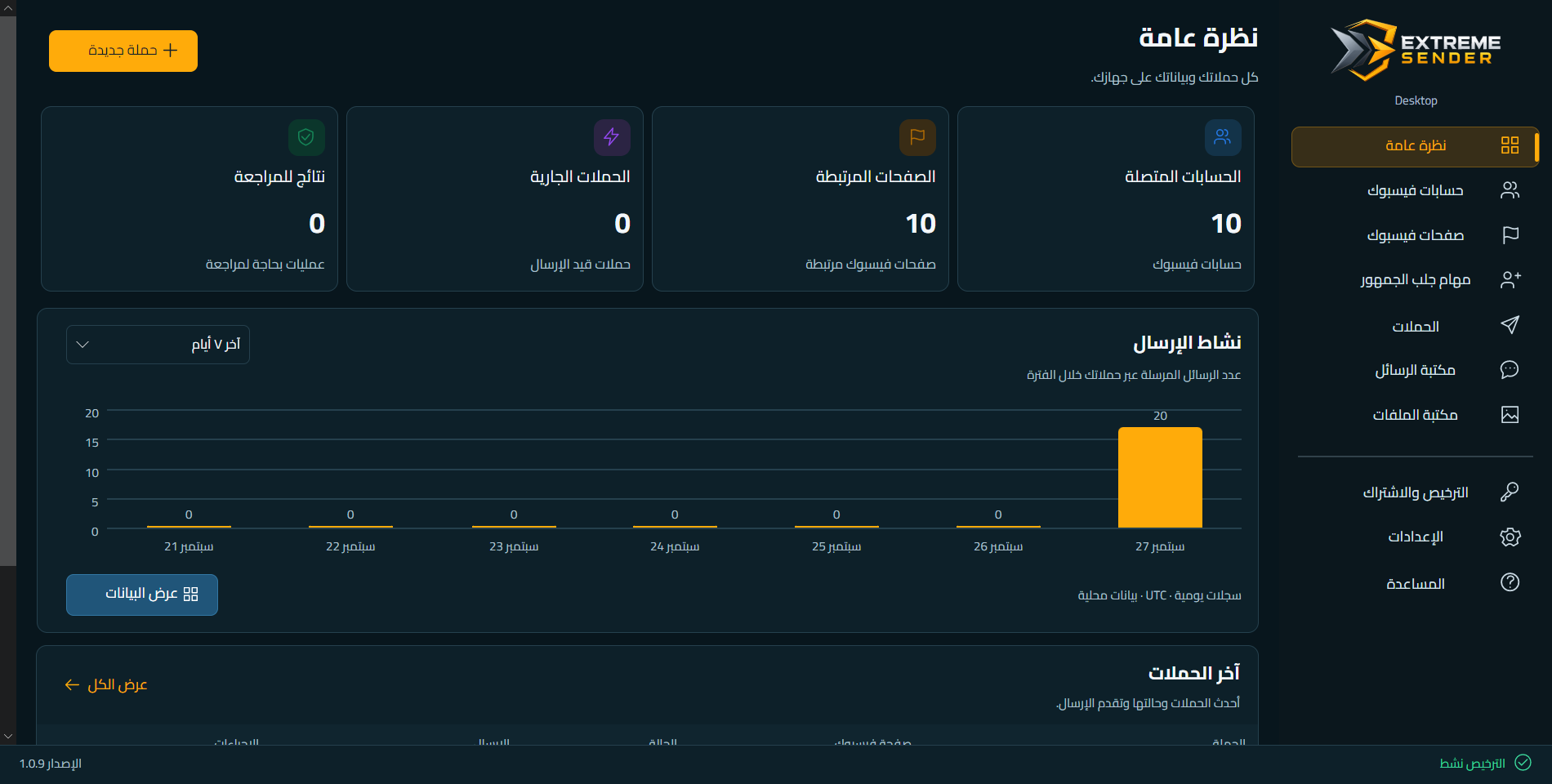Click the المساعدة question mark icon
The height and width of the screenshot is (784, 1552).
(1510, 582)
